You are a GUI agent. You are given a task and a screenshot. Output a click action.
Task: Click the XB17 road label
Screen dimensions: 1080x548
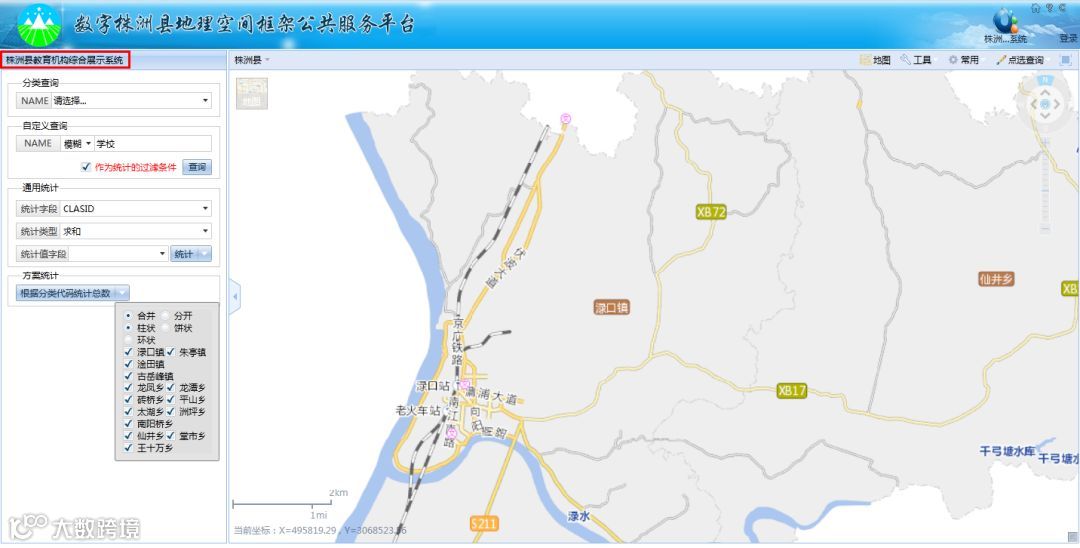pyautogui.click(x=791, y=390)
